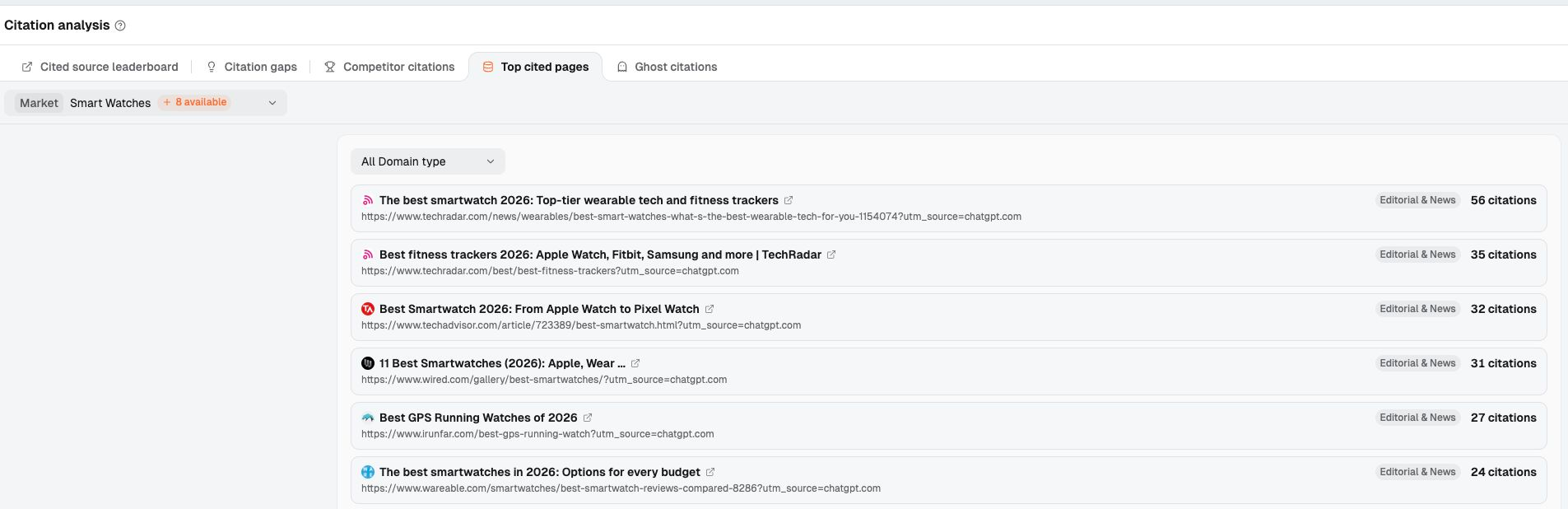1568x509 pixels.
Task: Click the Ghost citations ghost icon
Action: point(622,67)
